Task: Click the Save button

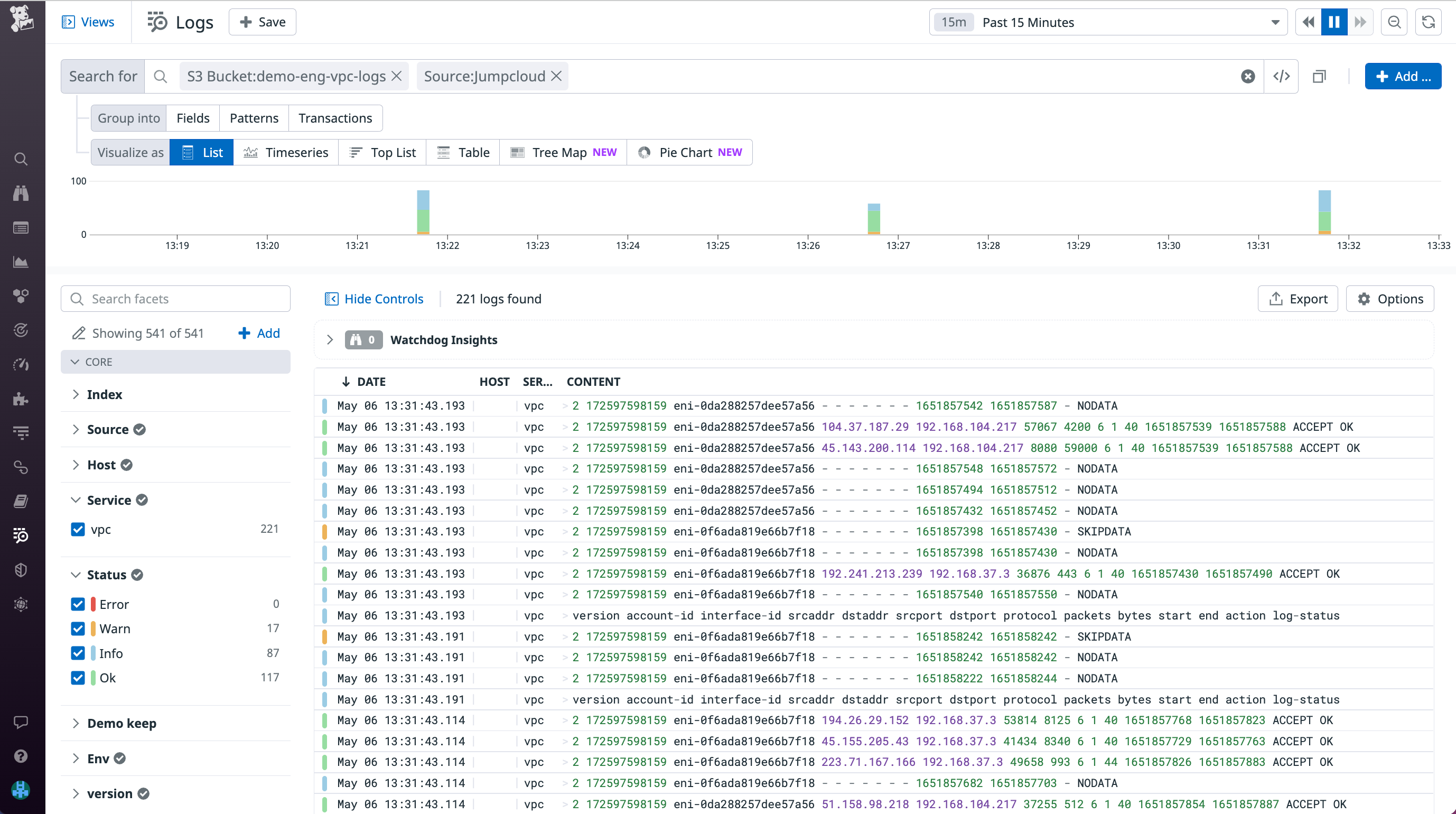Action: (262, 22)
